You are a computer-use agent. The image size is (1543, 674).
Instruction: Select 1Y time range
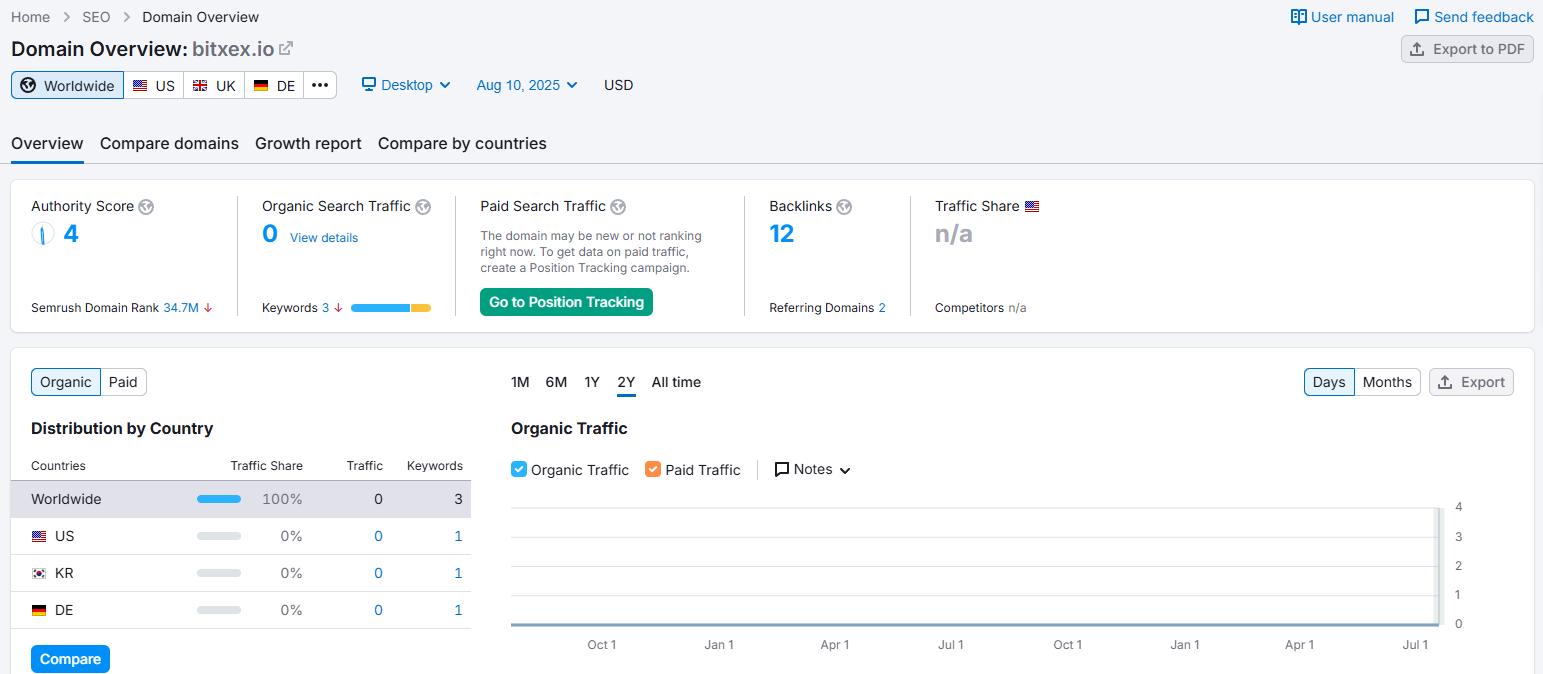[x=592, y=382]
